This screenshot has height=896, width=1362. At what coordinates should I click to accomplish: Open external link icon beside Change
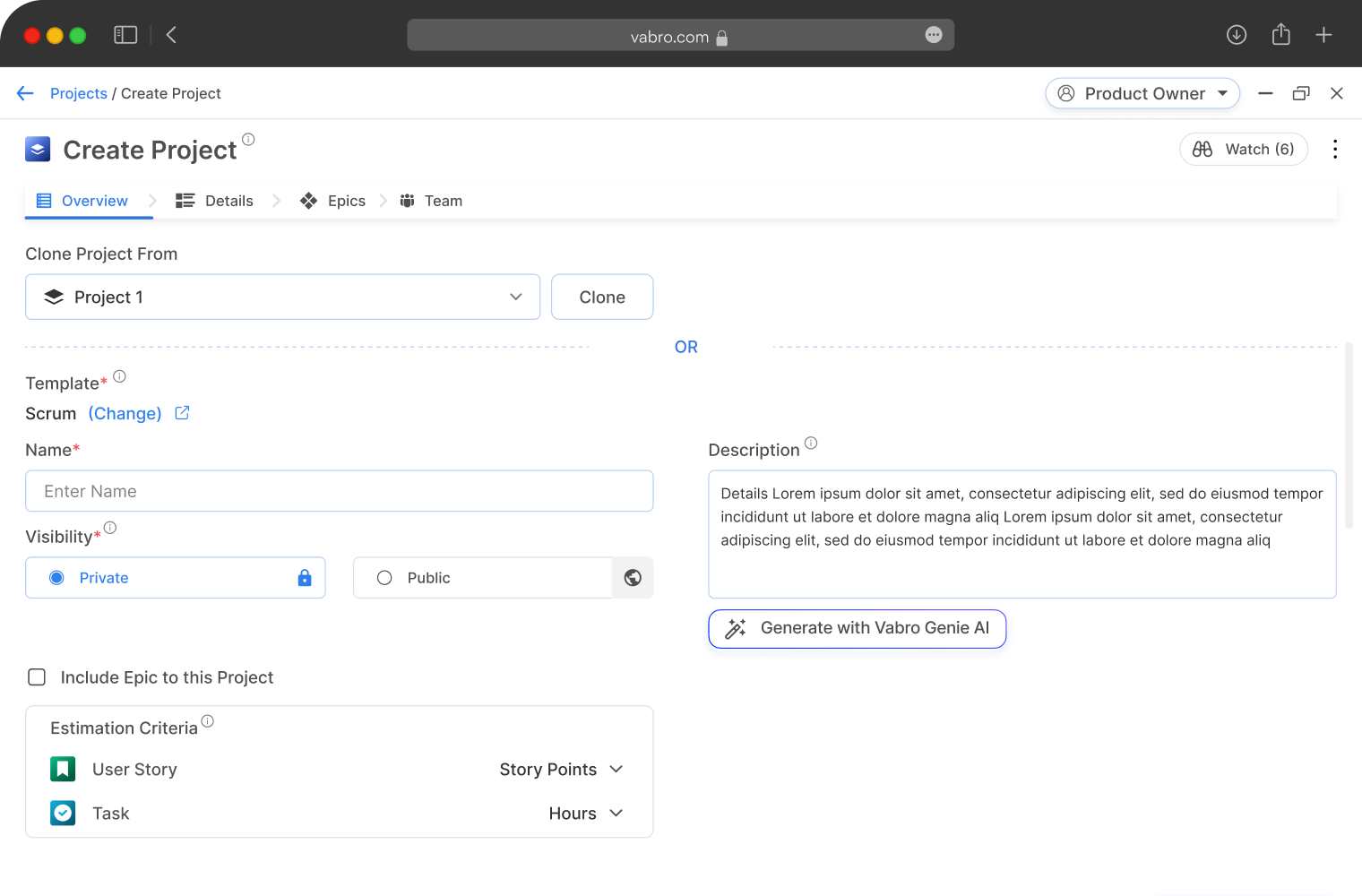pyautogui.click(x=182, y=413)
